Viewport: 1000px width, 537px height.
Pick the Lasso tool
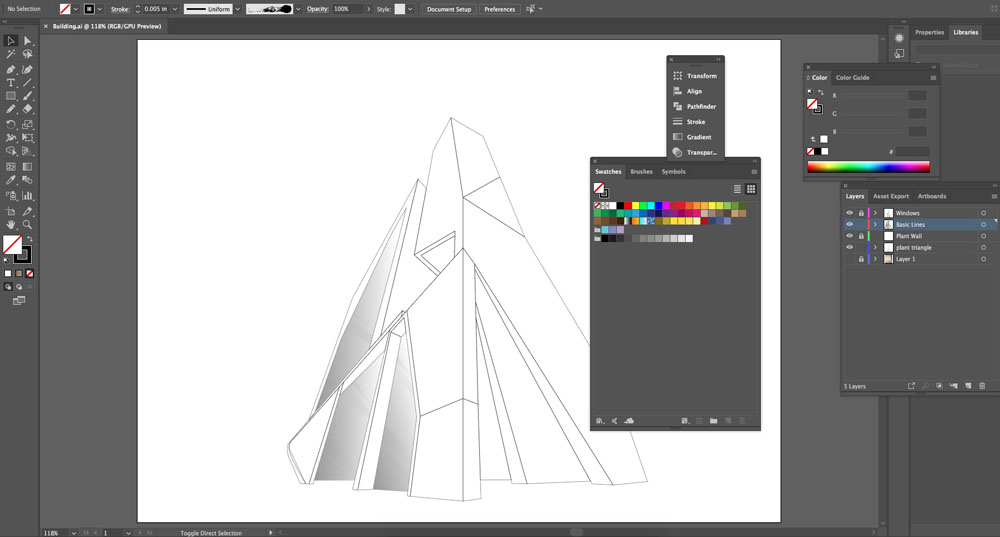tap(27, 55)
